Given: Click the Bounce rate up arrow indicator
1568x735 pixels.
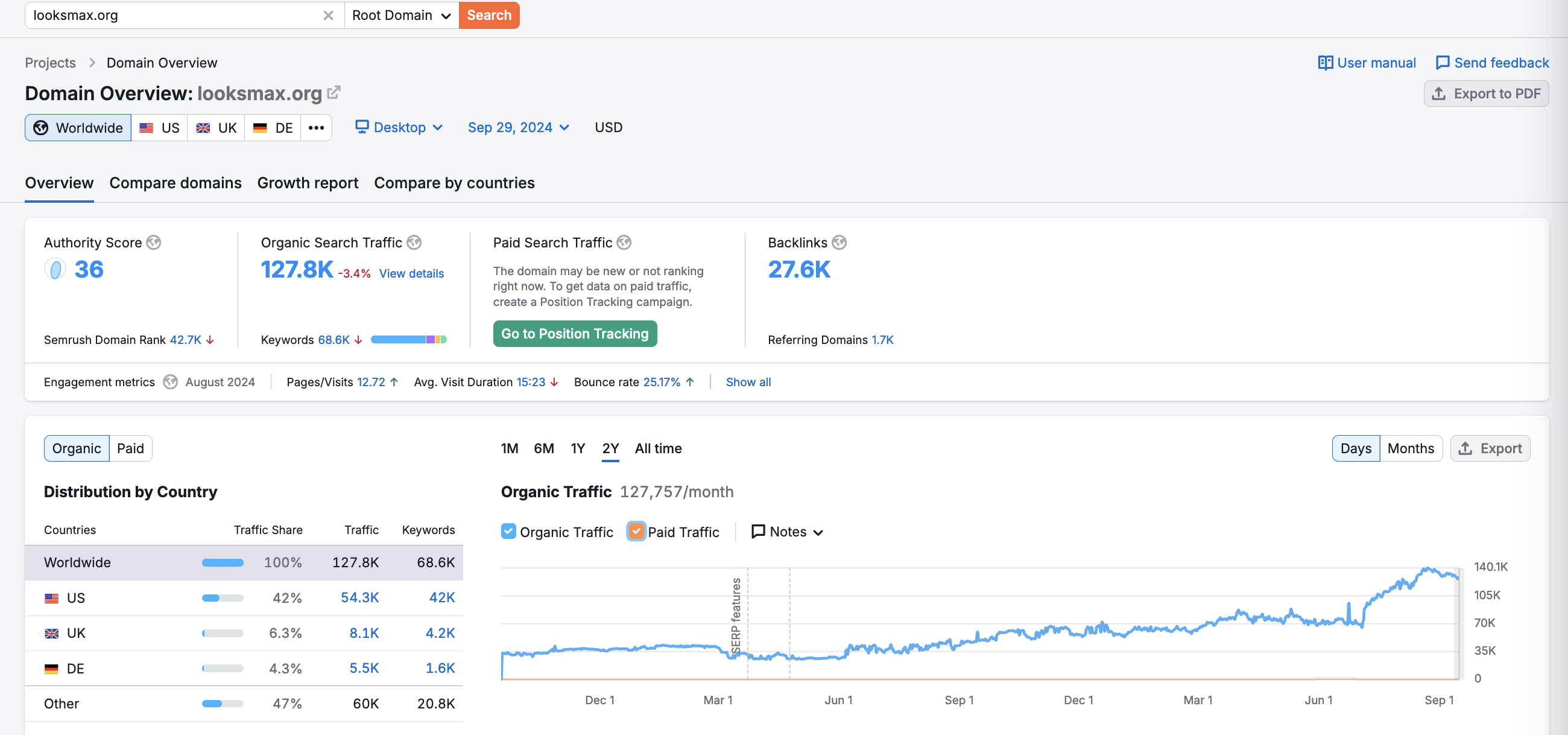Looking at the screenshot, I should coord(691,382).
